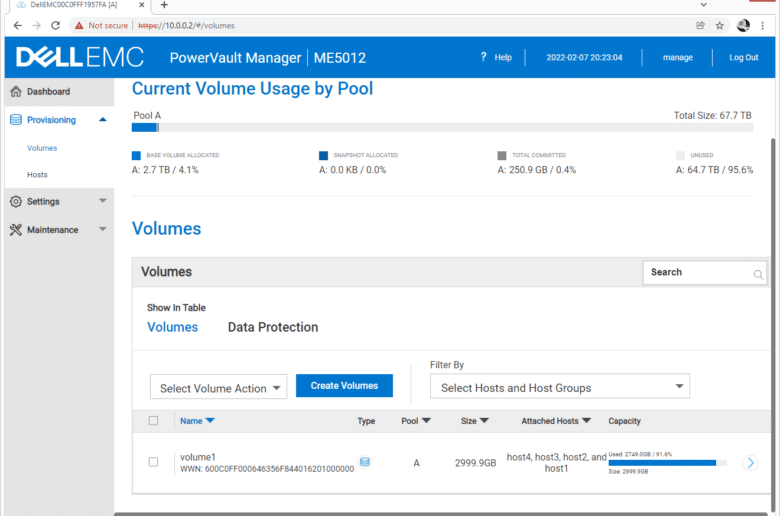Sort by Pool column arrow
The image size is (780, 516).
[x=426, y=420]
